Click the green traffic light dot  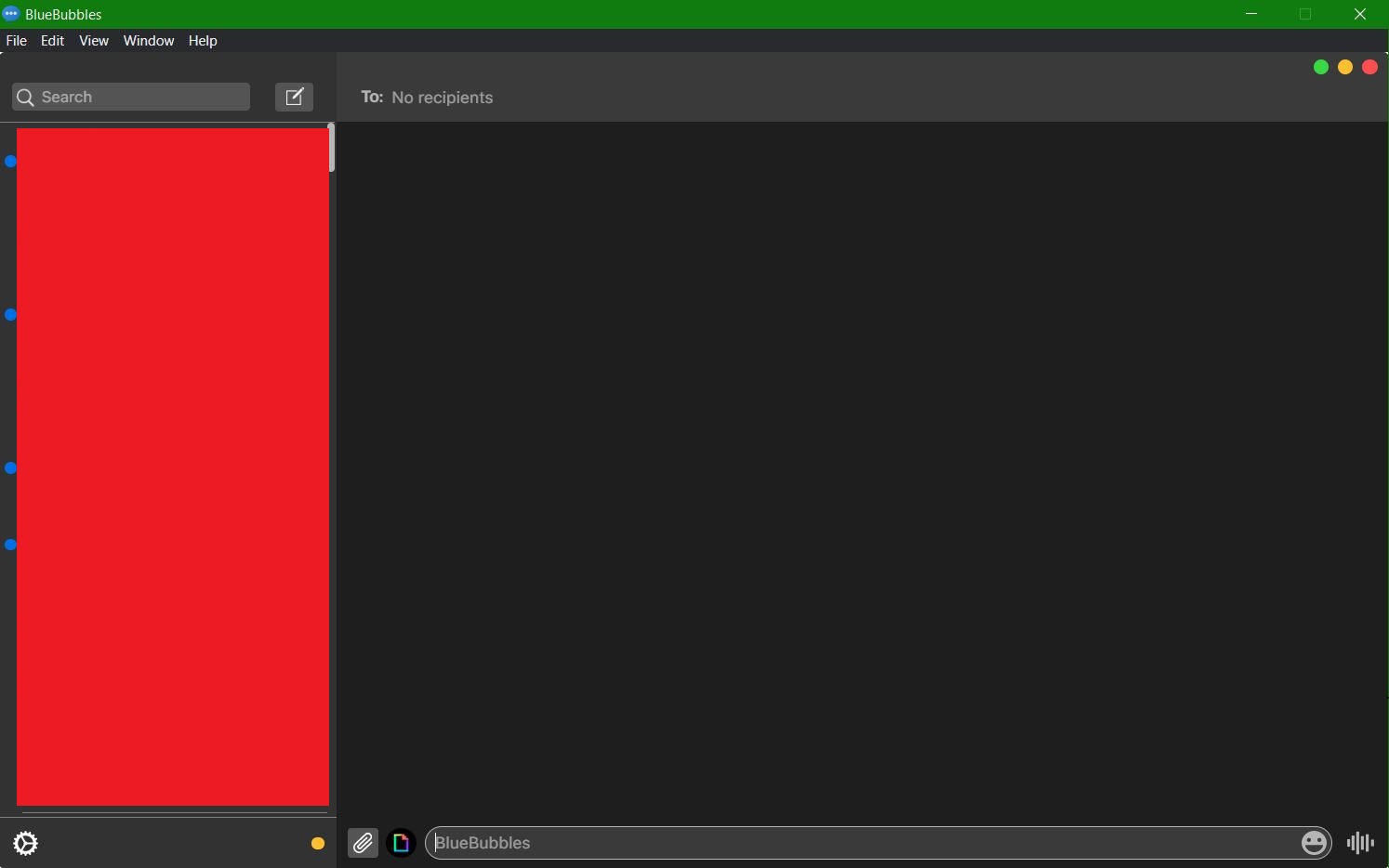(x=1320, y=66)
